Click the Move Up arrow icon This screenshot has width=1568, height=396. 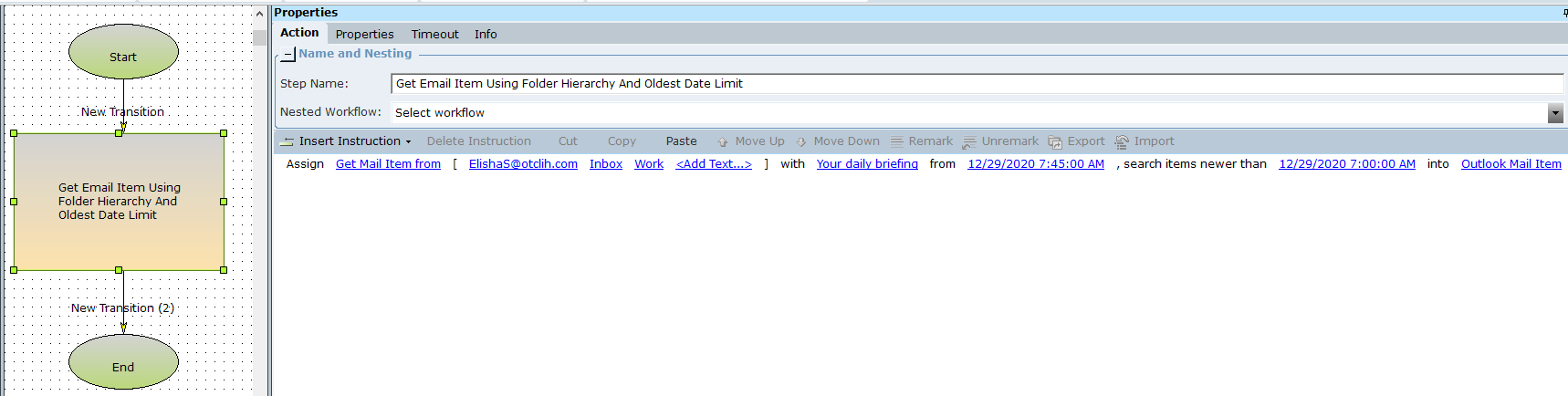(x=723, y=142)
